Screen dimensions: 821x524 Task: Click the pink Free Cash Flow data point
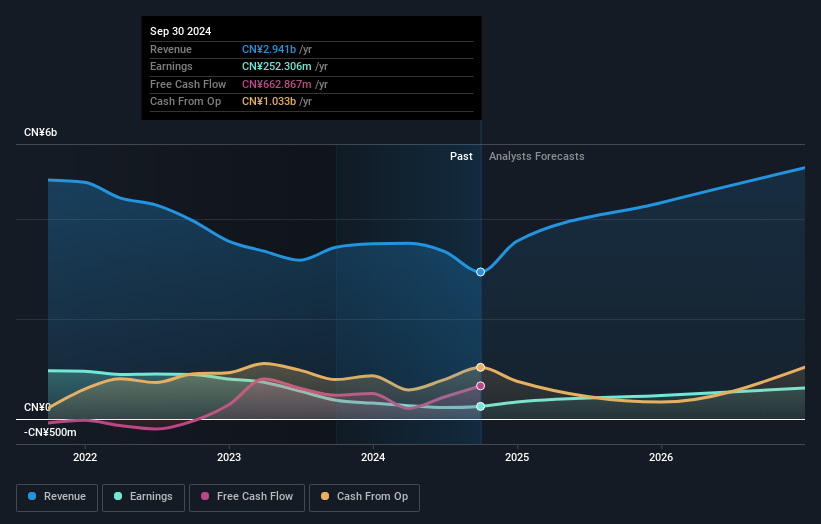[480, 386]
